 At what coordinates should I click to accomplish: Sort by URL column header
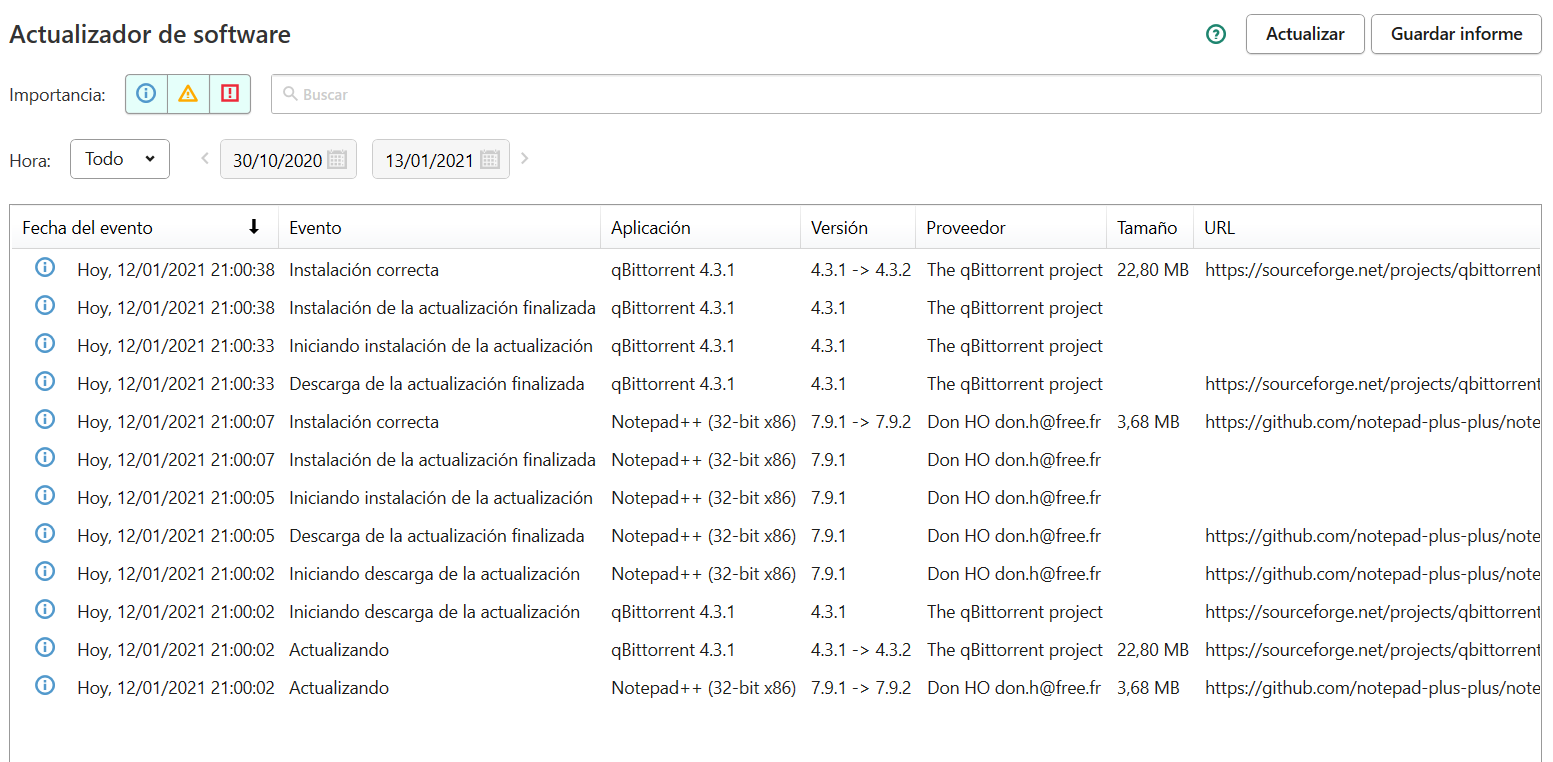coord(1367,228)
